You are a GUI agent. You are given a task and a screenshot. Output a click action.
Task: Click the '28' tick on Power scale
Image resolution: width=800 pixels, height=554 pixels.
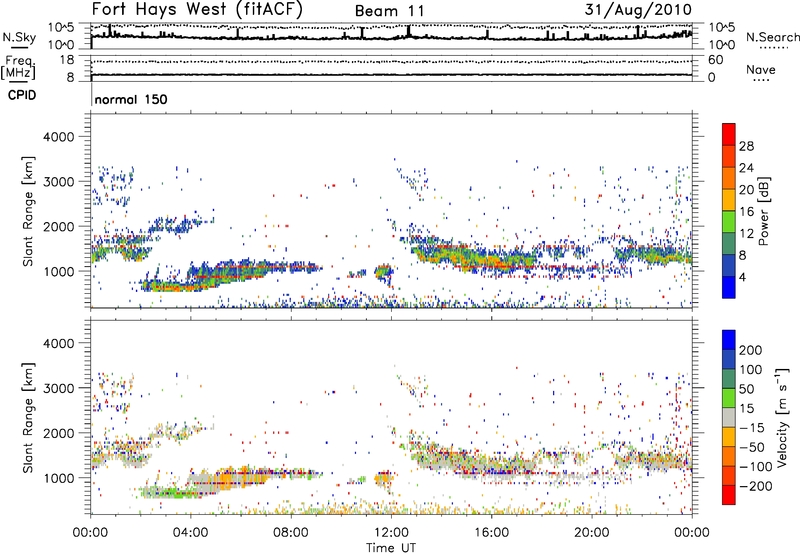click(746, 146)
